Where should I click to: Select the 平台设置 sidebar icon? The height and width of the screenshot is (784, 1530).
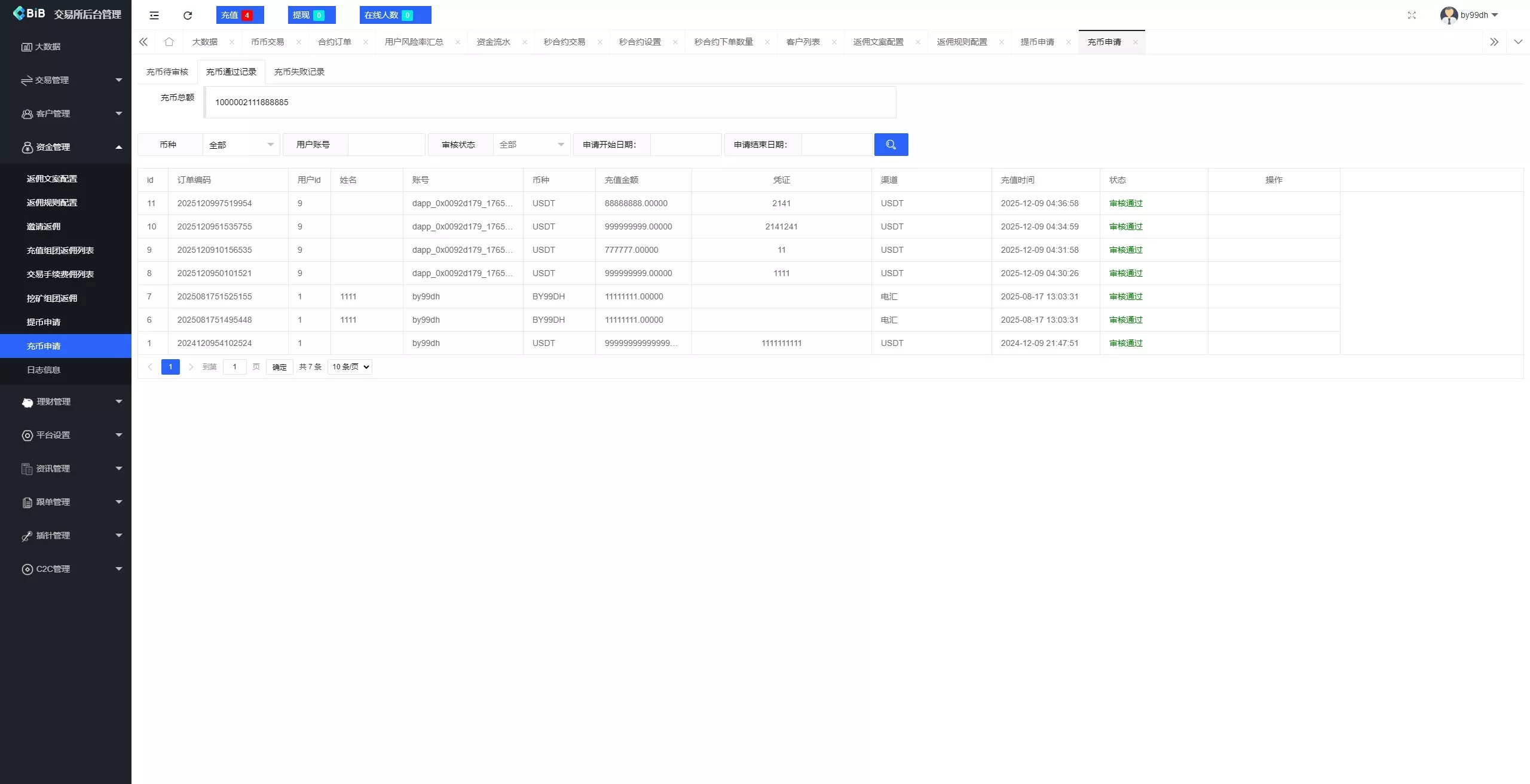point(53,435)
